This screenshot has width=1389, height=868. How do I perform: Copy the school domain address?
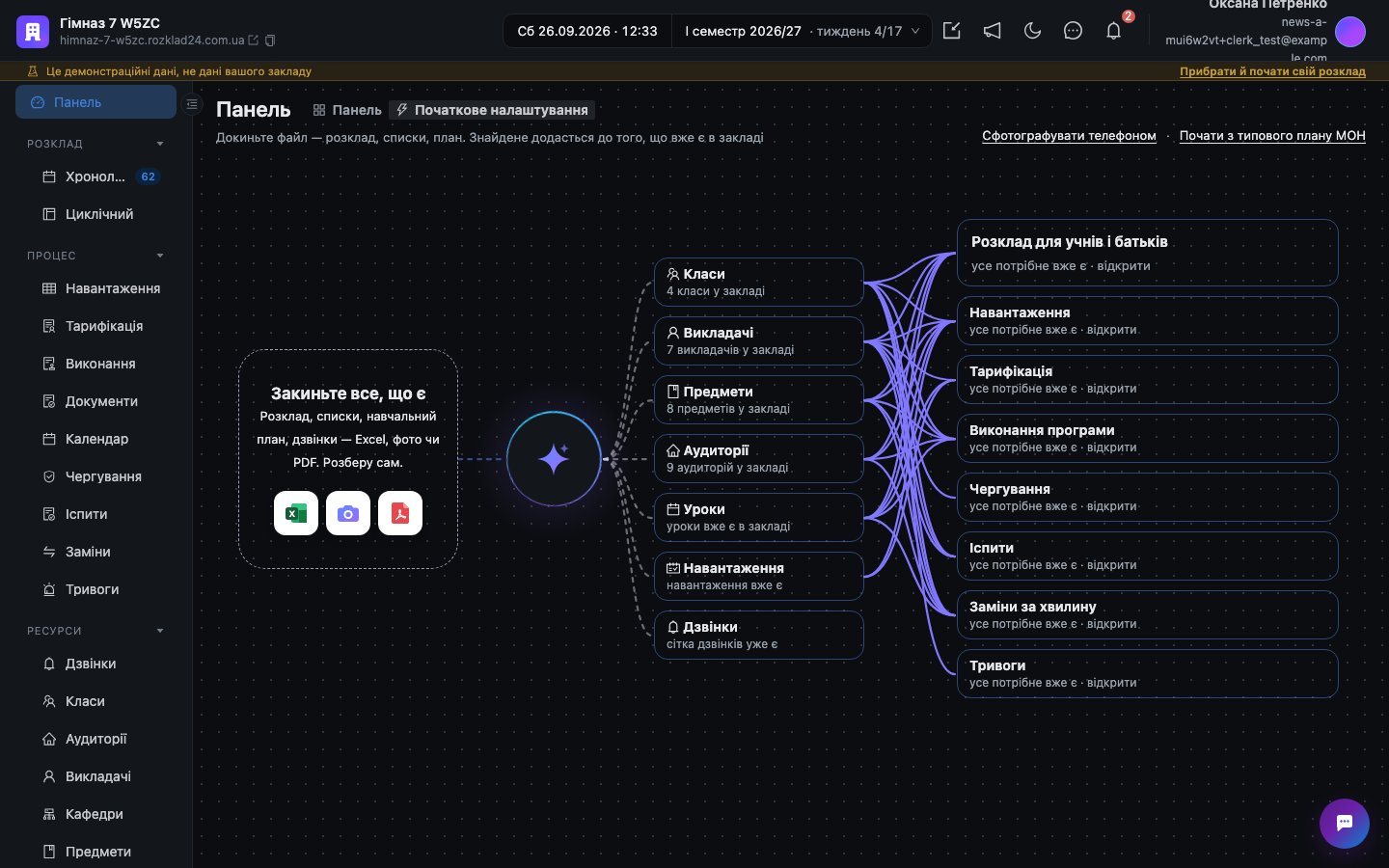point(270,41)
